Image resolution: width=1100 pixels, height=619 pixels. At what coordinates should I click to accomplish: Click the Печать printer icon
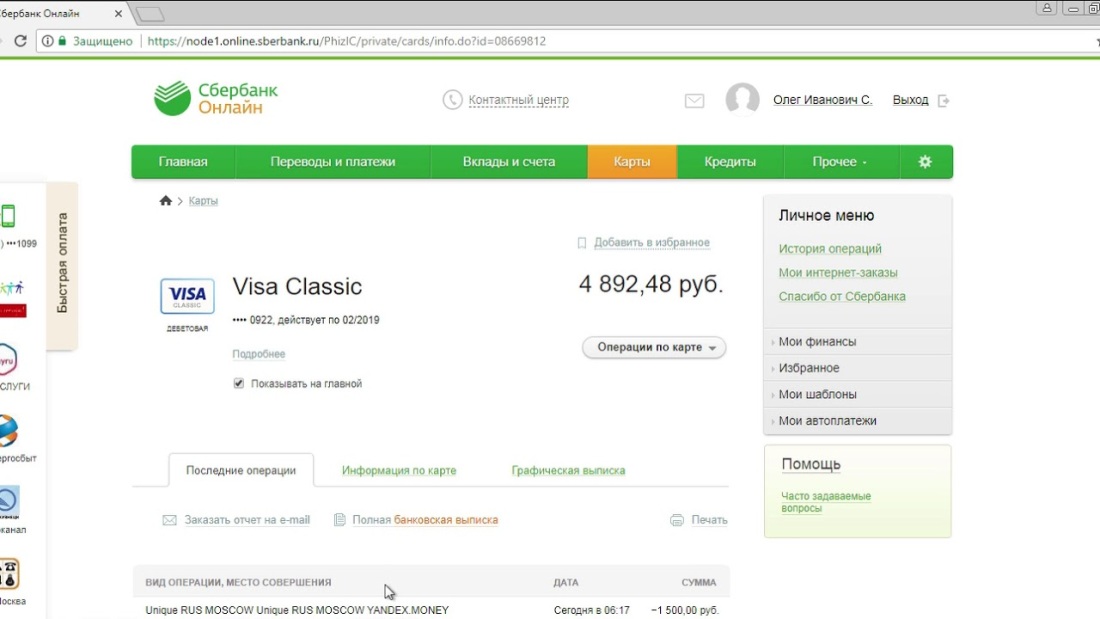click(677, 520)
